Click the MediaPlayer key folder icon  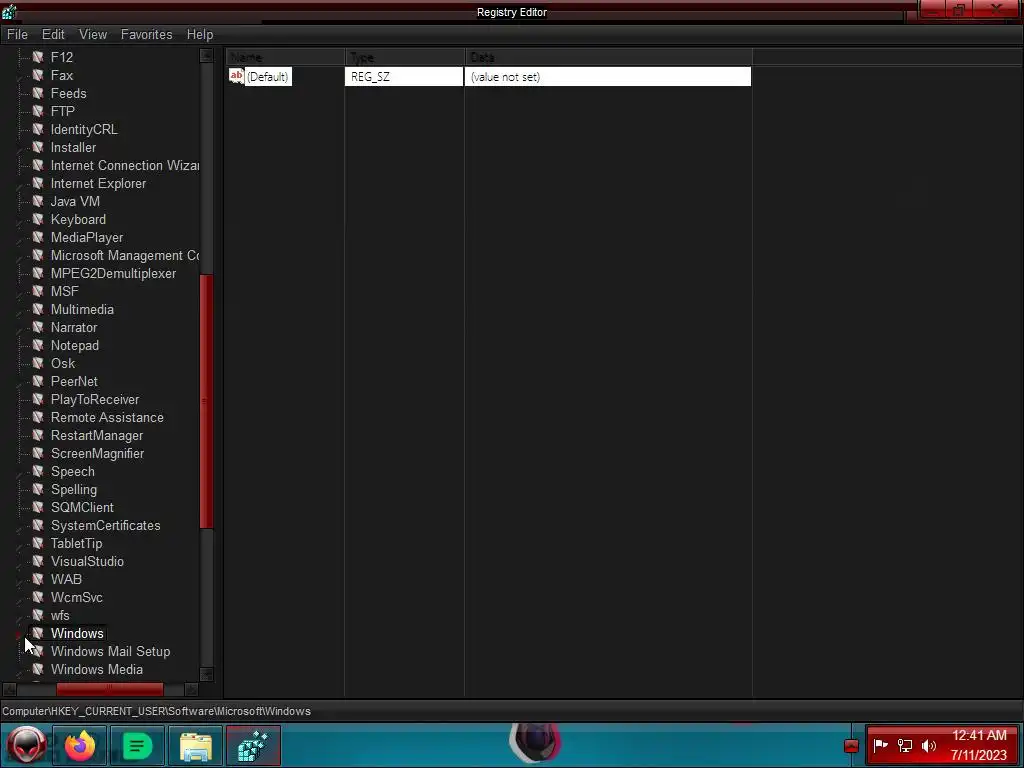[38, 238]
